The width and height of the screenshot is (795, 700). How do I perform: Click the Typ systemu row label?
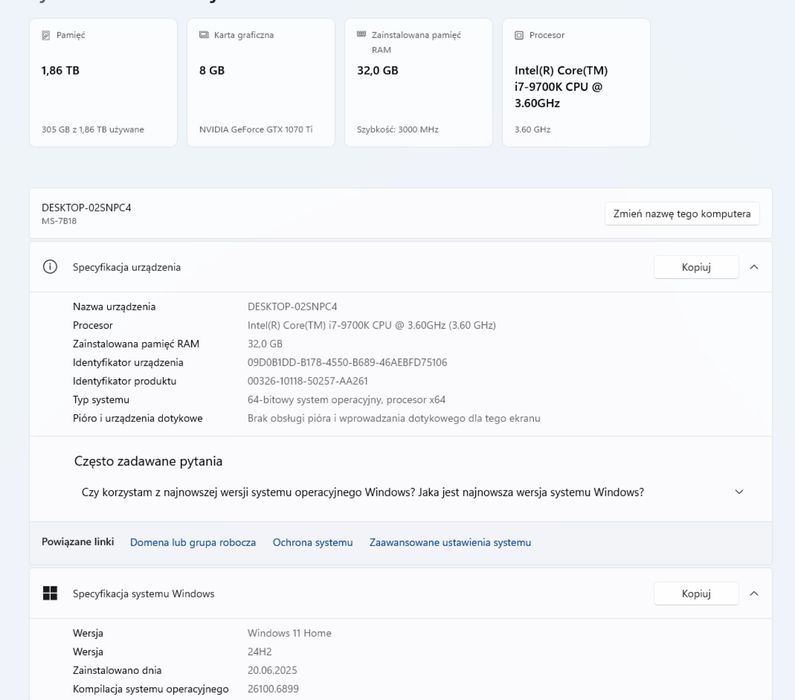101,400
